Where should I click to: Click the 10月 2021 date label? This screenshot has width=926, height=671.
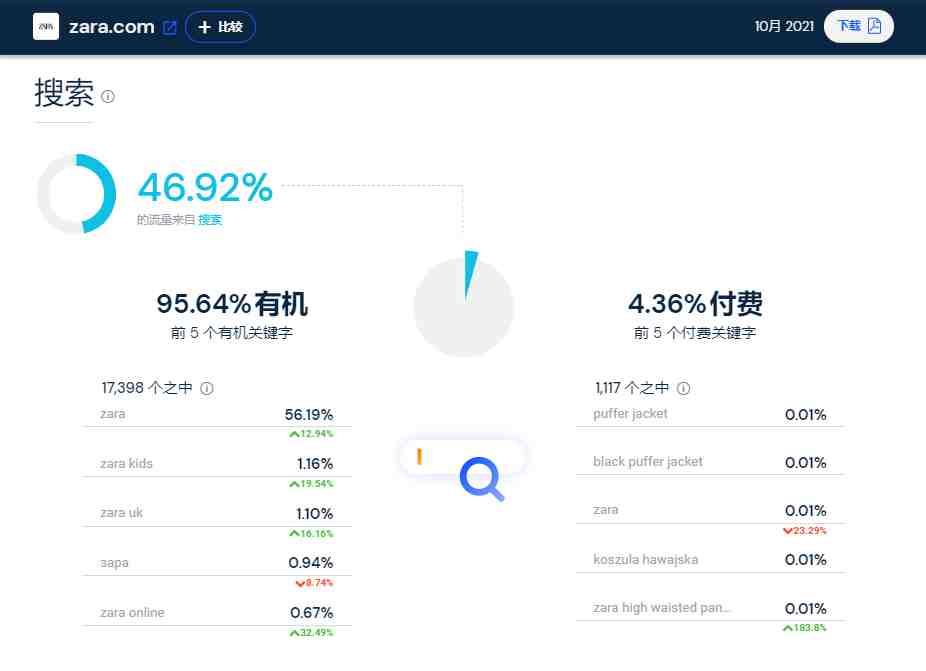[784, 26]
